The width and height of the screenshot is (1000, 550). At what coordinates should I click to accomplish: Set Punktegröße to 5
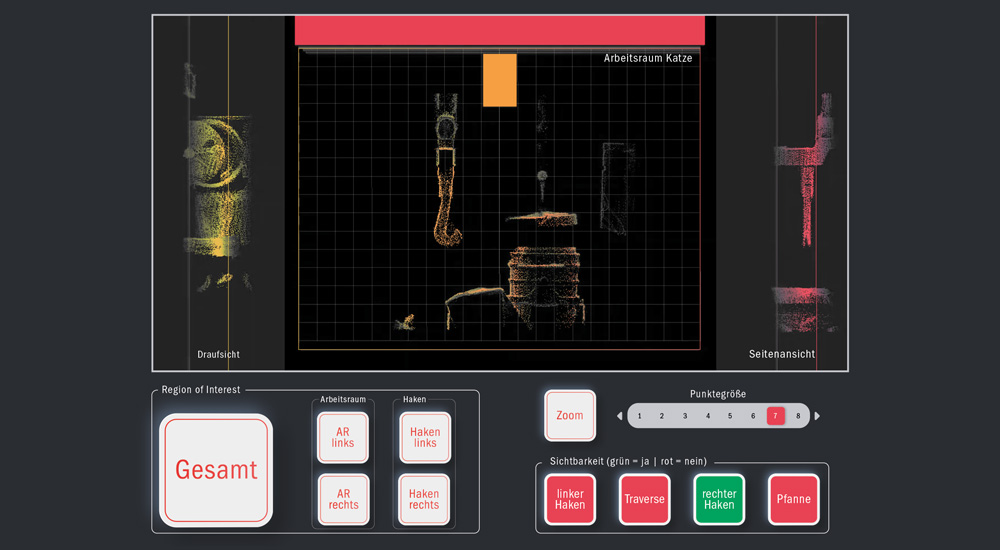click(730, 416)
